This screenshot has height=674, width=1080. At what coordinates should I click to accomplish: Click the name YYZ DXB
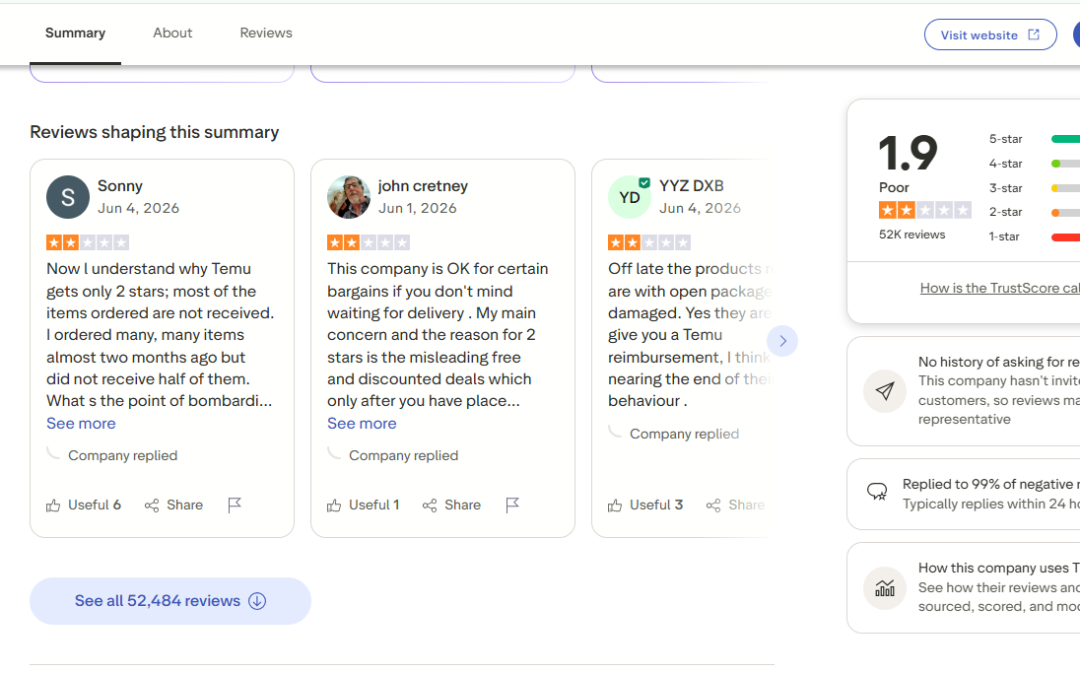(x=692, y=186)
